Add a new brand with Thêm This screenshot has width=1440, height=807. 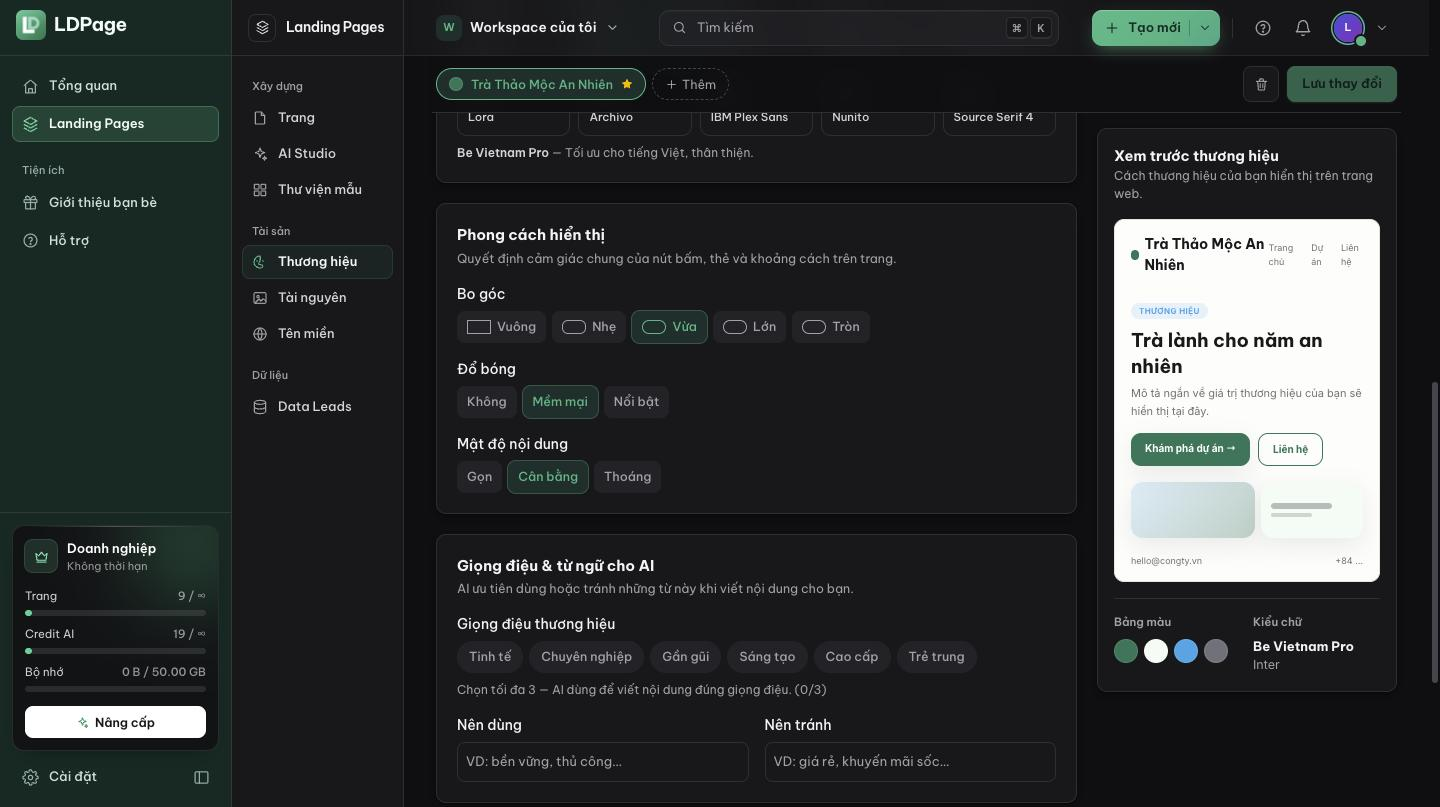pyautogui.click(x=690, y=85)
